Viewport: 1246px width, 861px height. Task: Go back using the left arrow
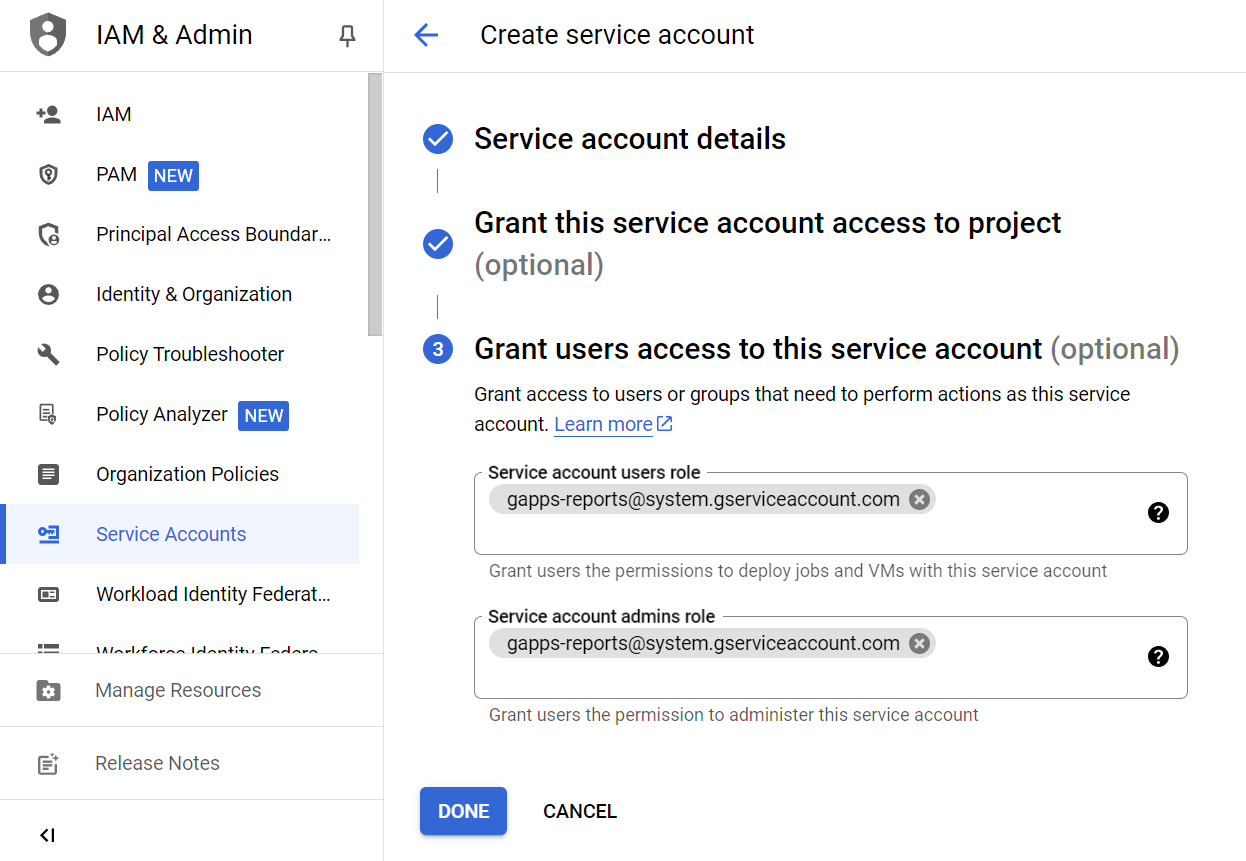tap(426, 35)
